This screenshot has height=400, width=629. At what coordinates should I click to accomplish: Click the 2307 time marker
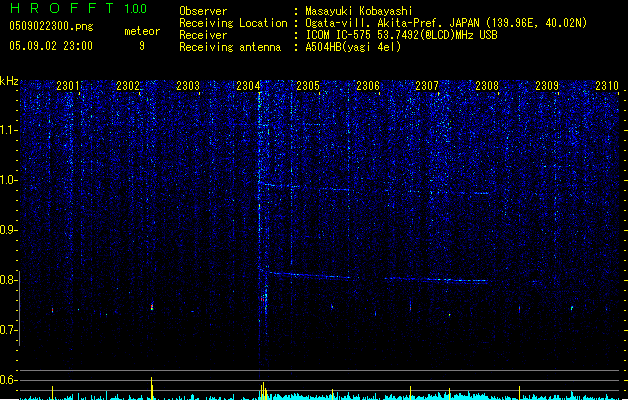point(427,86)
